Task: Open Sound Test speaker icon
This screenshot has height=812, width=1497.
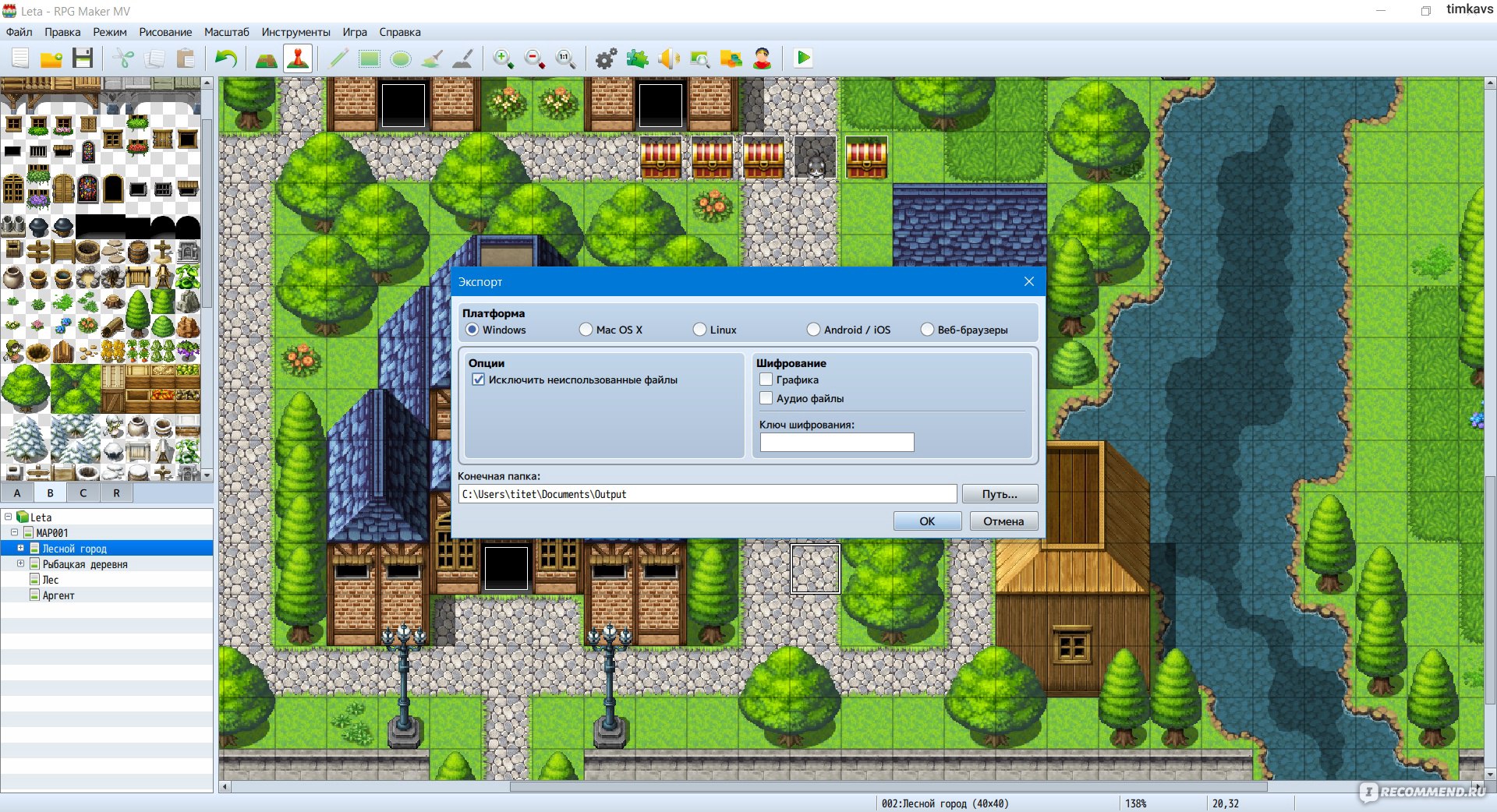Action: (669, 58)
